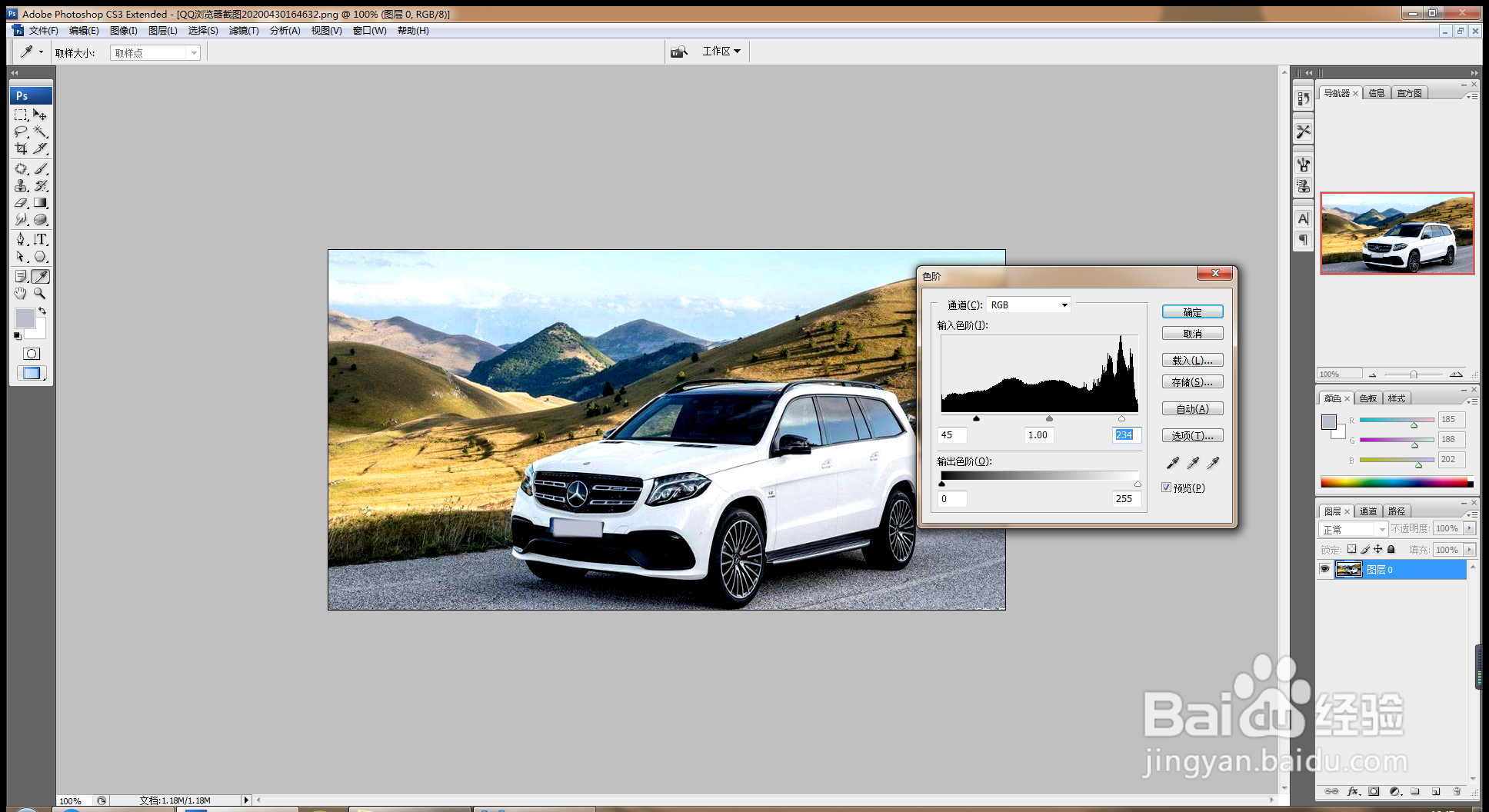1489x812 pixels.
Task: Select the Zoom tool
Action: 41,293
